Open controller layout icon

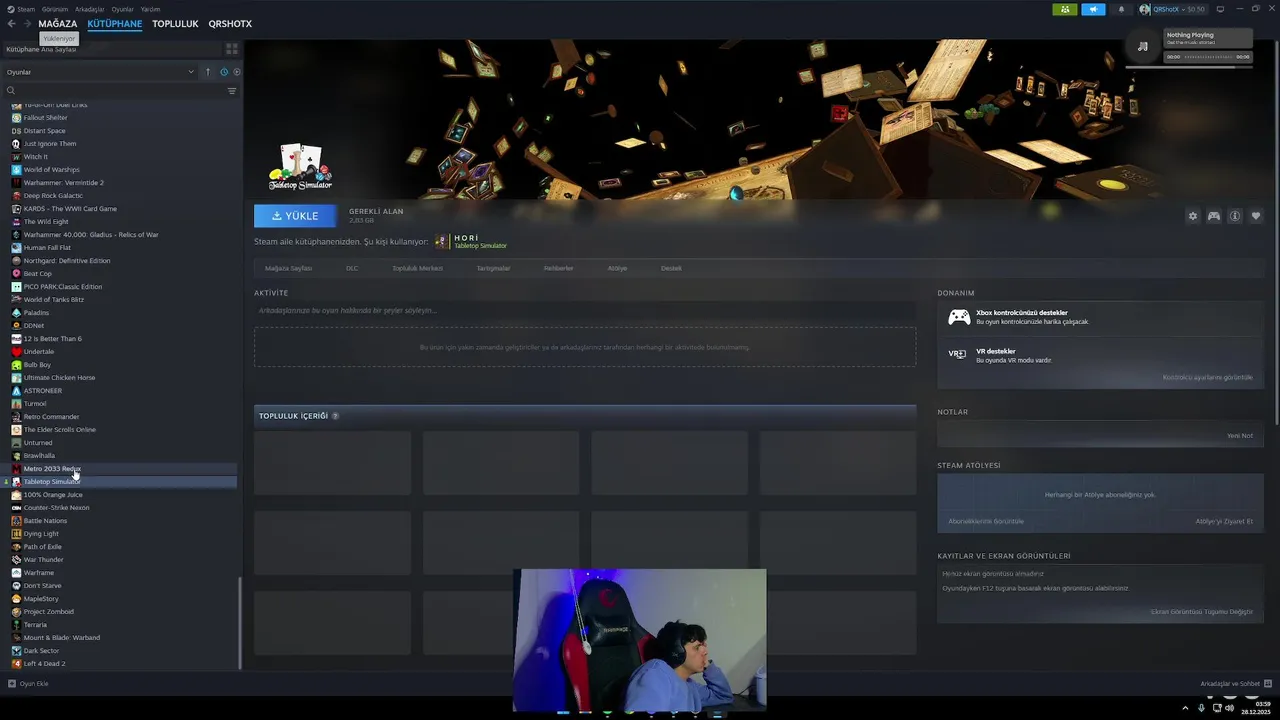[x=1214, y=216]
